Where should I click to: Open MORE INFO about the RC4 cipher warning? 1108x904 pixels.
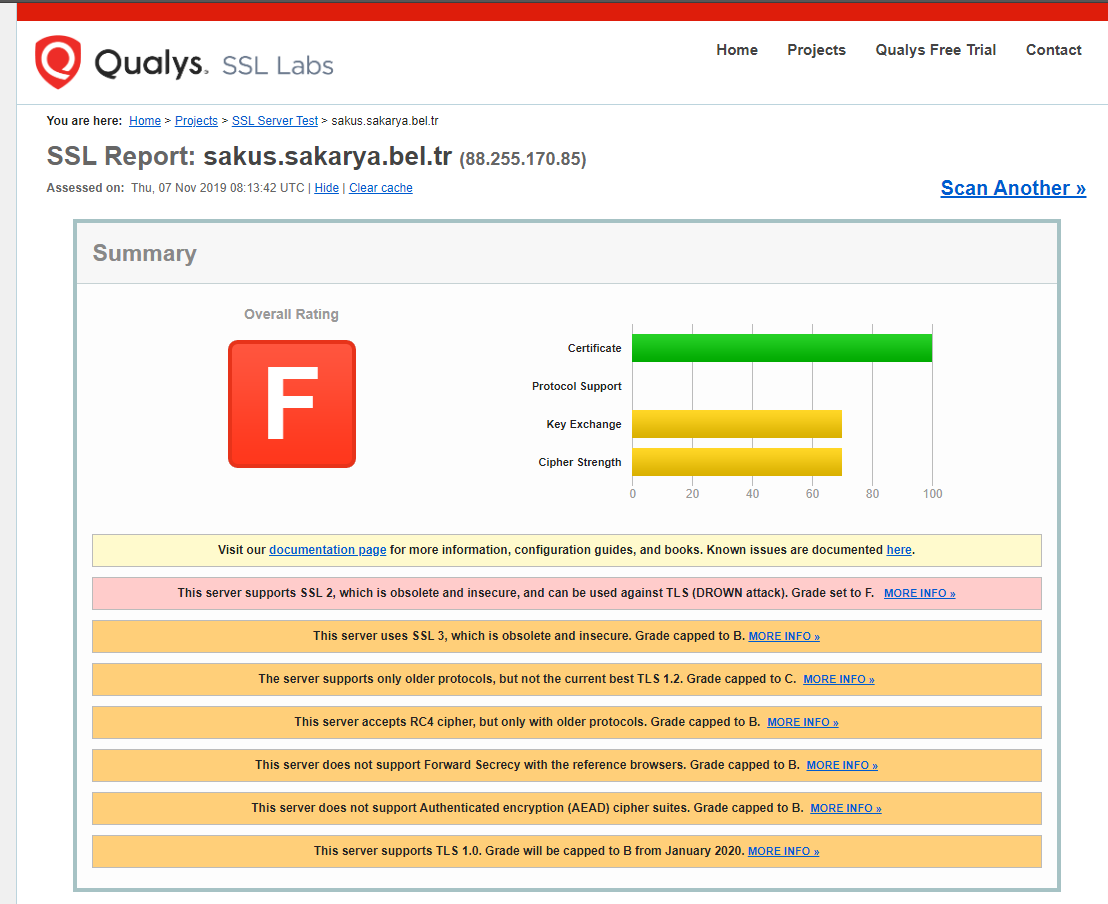click(x=802, y=721)
